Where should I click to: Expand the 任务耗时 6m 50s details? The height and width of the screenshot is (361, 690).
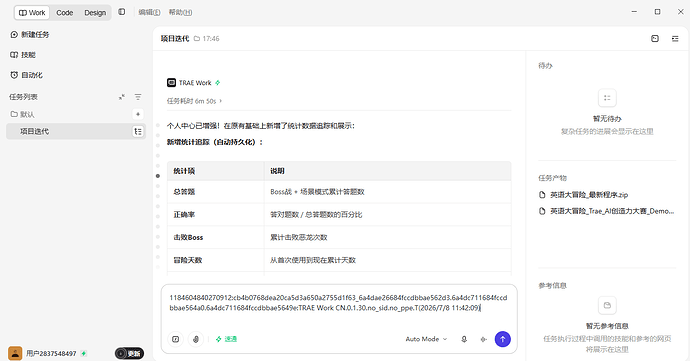pyautogui.click(x=194, y=101)
